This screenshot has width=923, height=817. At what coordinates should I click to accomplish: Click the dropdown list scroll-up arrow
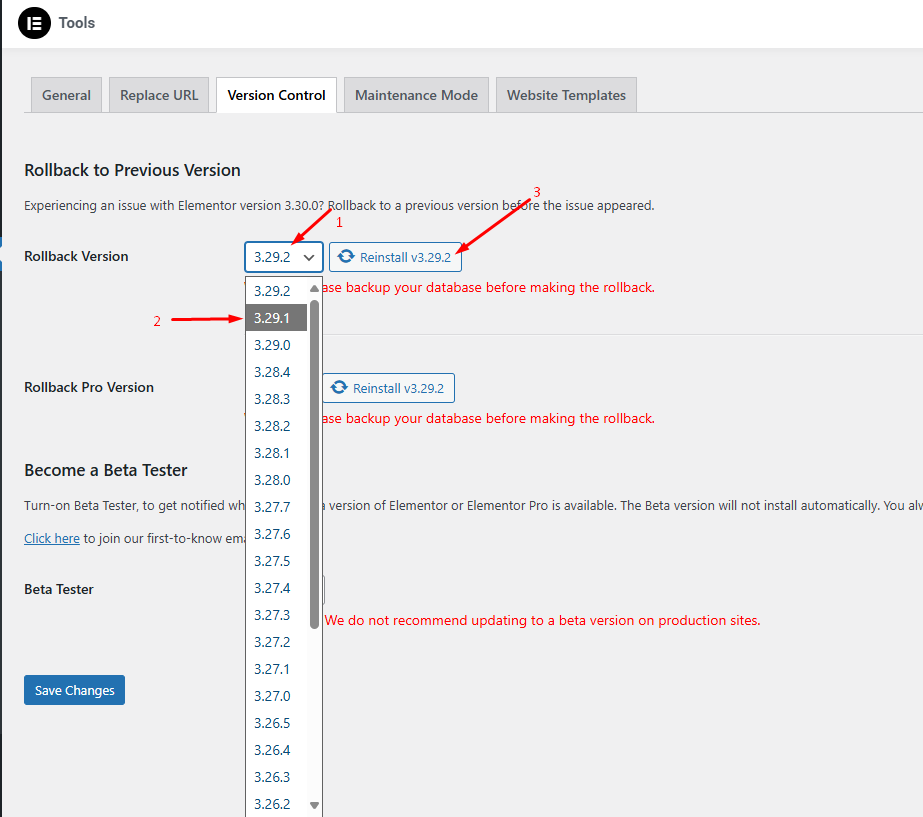coord(314,288)
